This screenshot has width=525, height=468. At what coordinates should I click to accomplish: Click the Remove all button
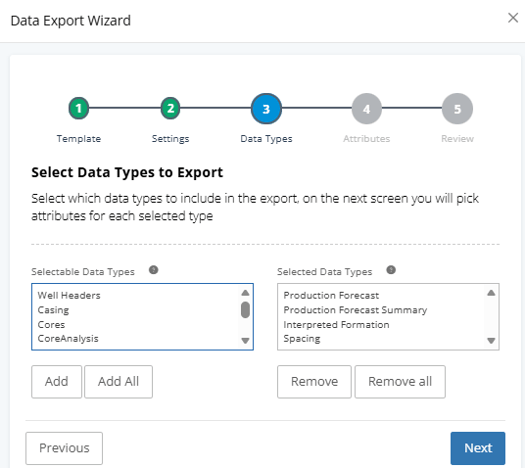coord(400,382)
